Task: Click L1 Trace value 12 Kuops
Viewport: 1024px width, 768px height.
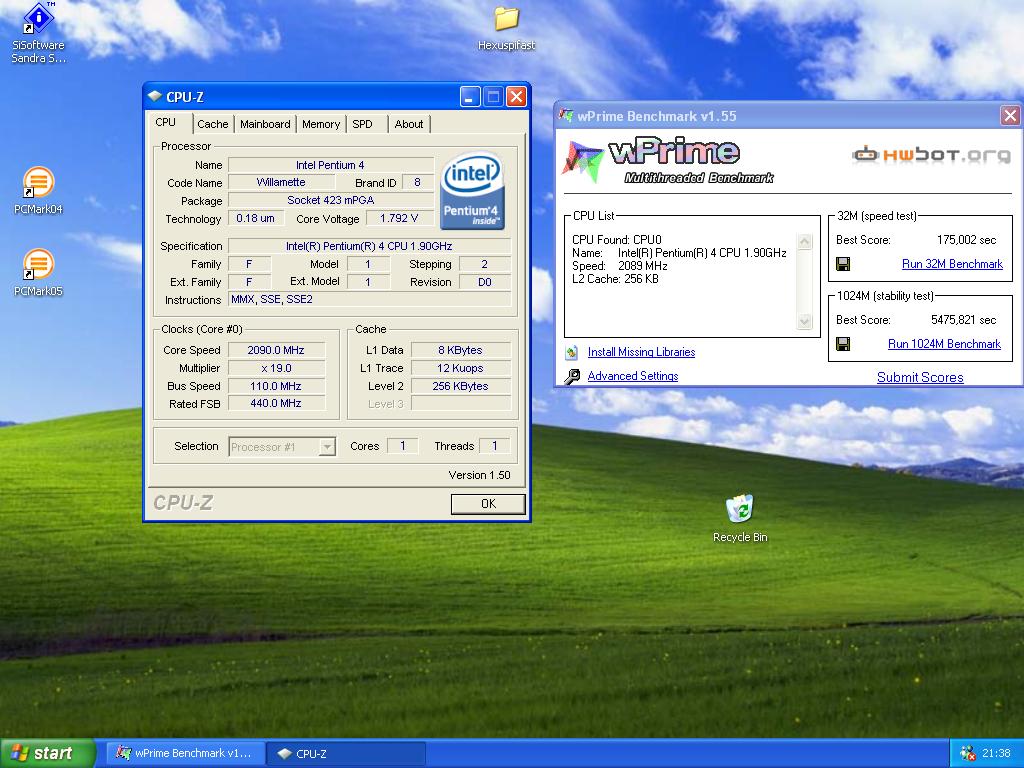Action: (x=460, y=368)
